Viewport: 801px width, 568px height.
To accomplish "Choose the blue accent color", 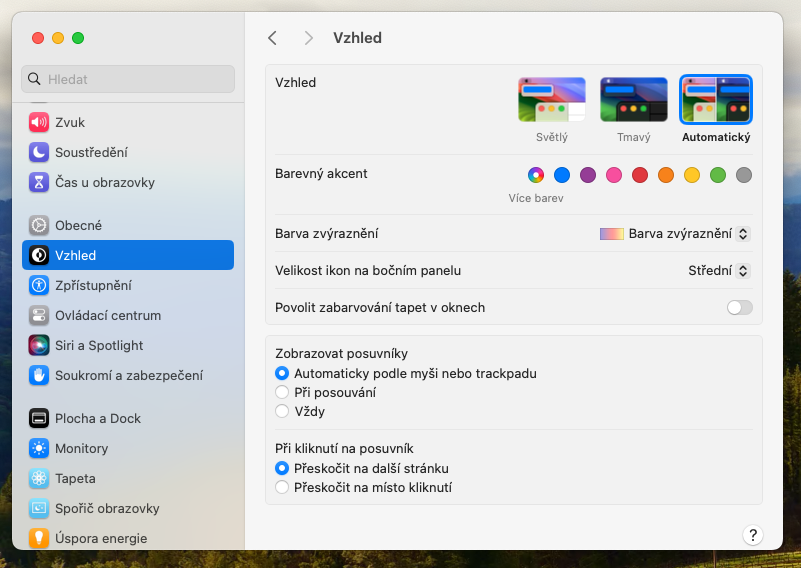I will (x=562, y=175).
